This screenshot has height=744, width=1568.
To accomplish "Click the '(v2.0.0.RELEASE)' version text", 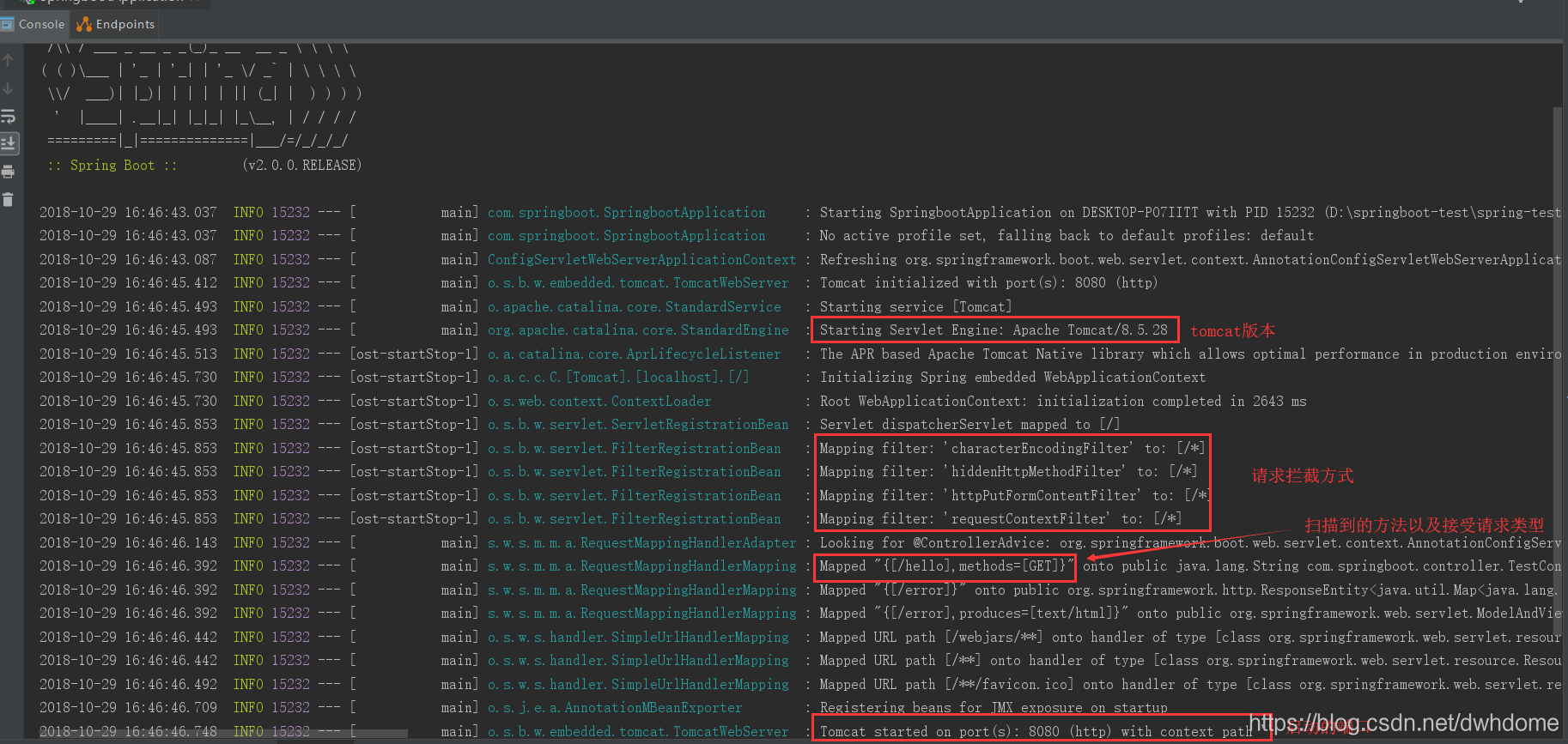I will point(302,165).
